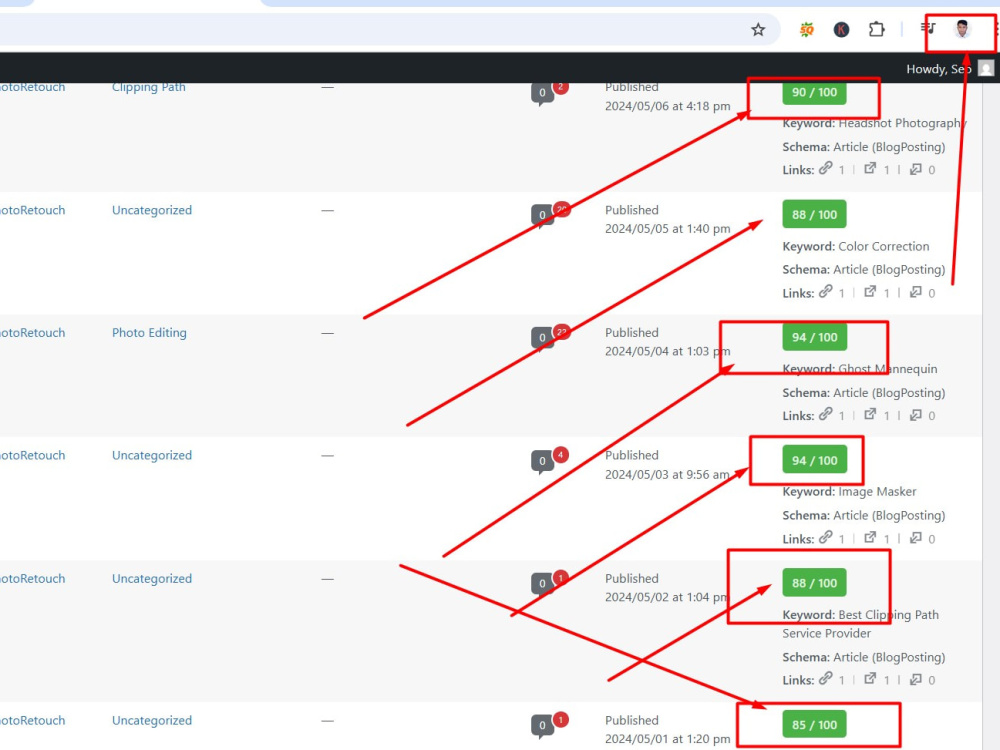Click incoming links icon for Headshot Photography
Image resolution: width=1000 pixels, height=750 pixels.
pyautogui.click(x=916, y=169)
